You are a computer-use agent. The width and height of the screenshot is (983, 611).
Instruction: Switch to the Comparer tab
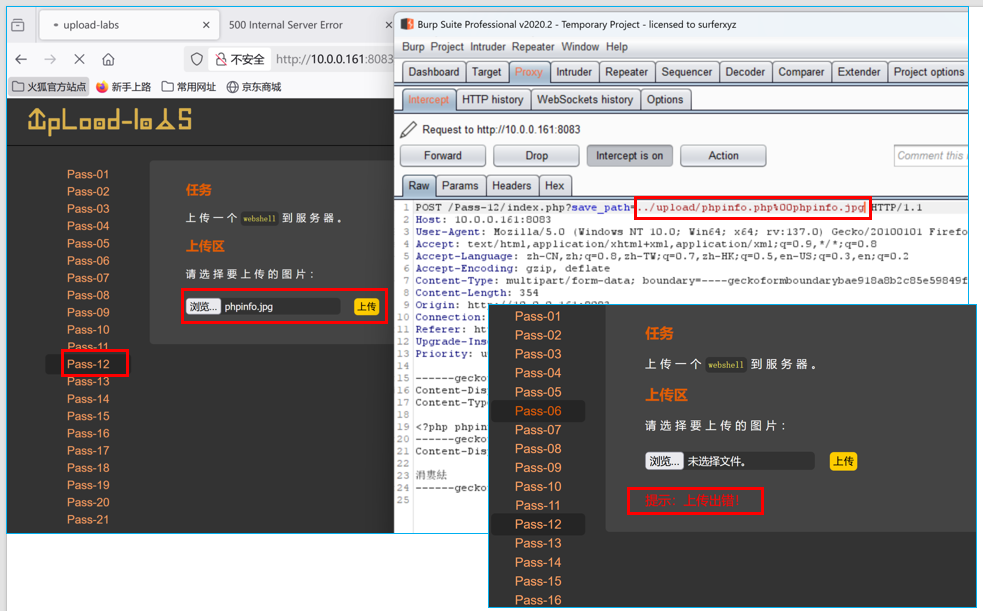point(801,72)
